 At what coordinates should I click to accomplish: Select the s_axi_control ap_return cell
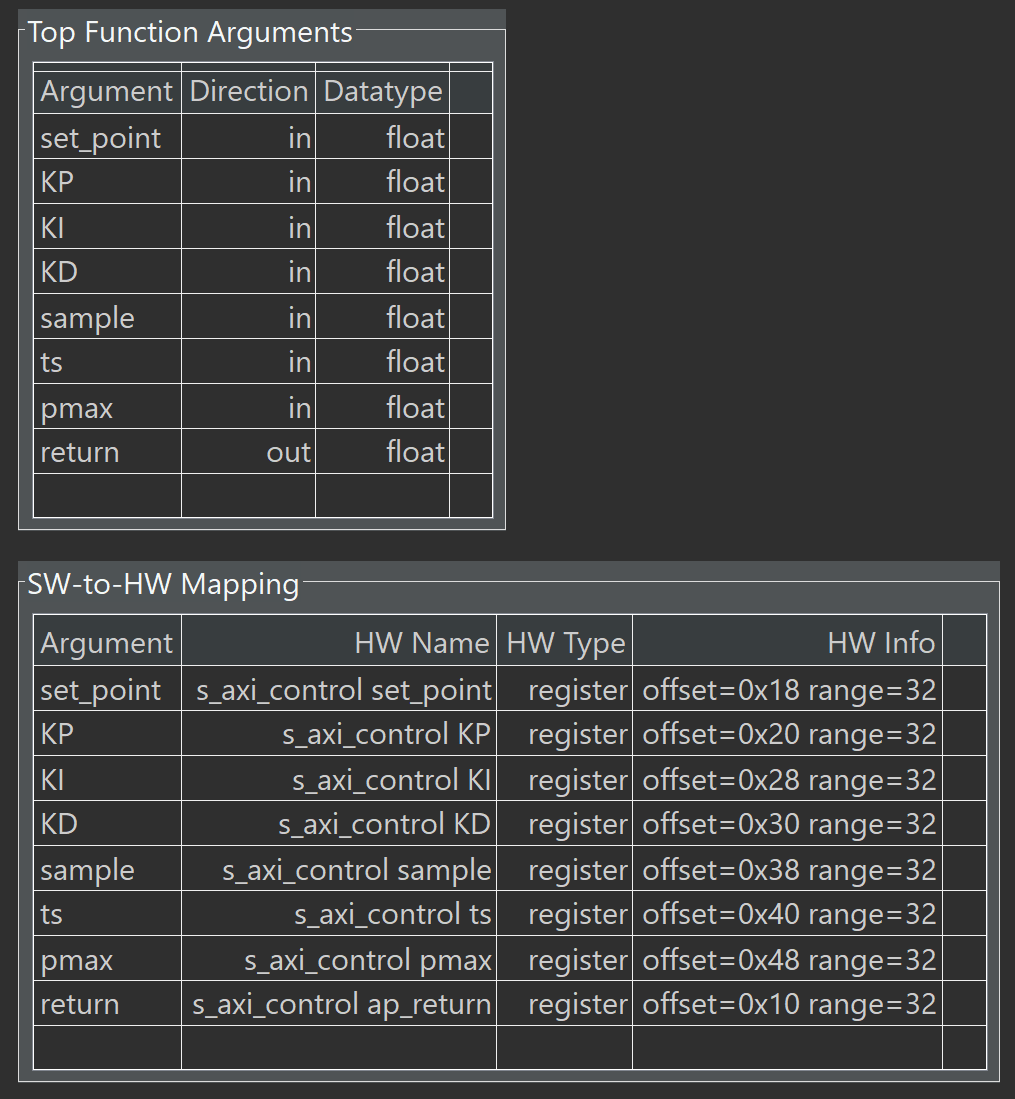341,1004
